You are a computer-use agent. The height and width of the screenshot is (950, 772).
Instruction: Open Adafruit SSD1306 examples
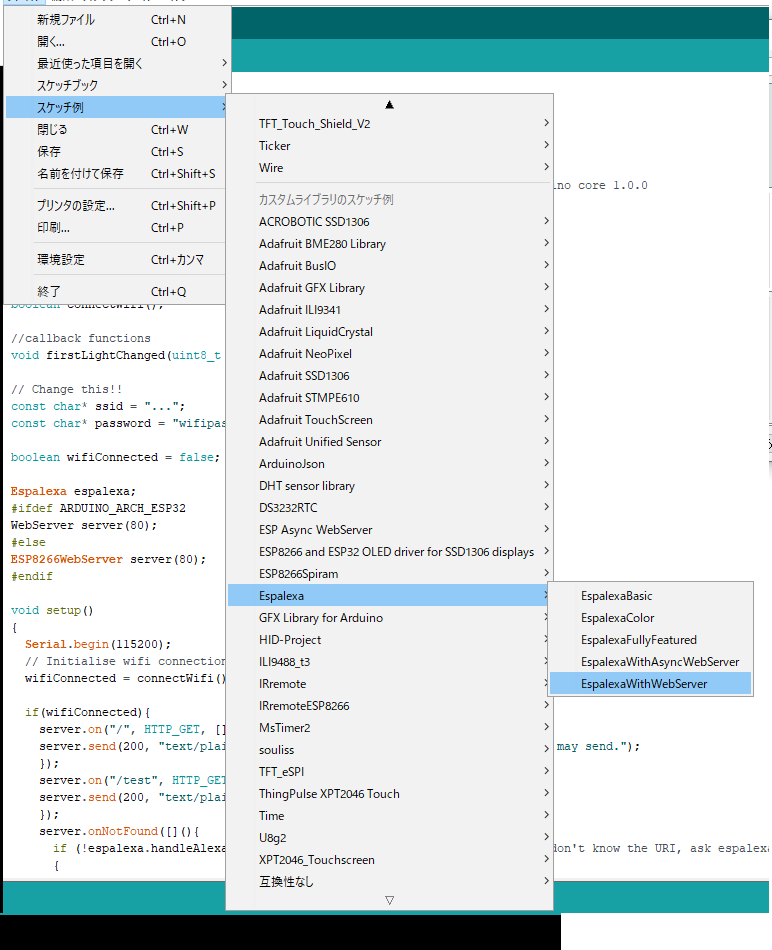(390, 376)
